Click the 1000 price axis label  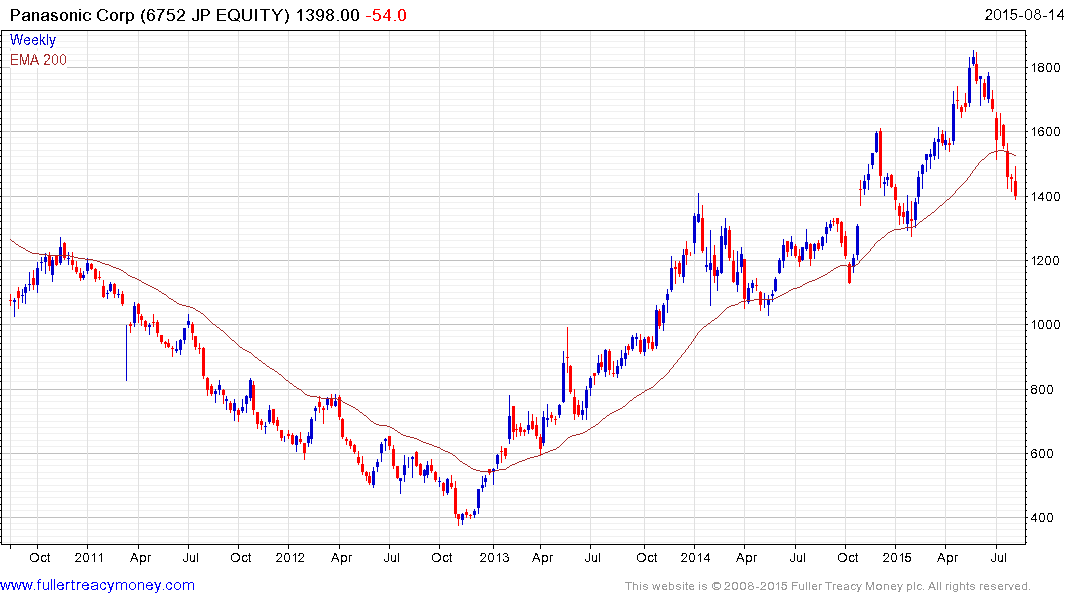pyautogui.click(x=1048, y=325)
